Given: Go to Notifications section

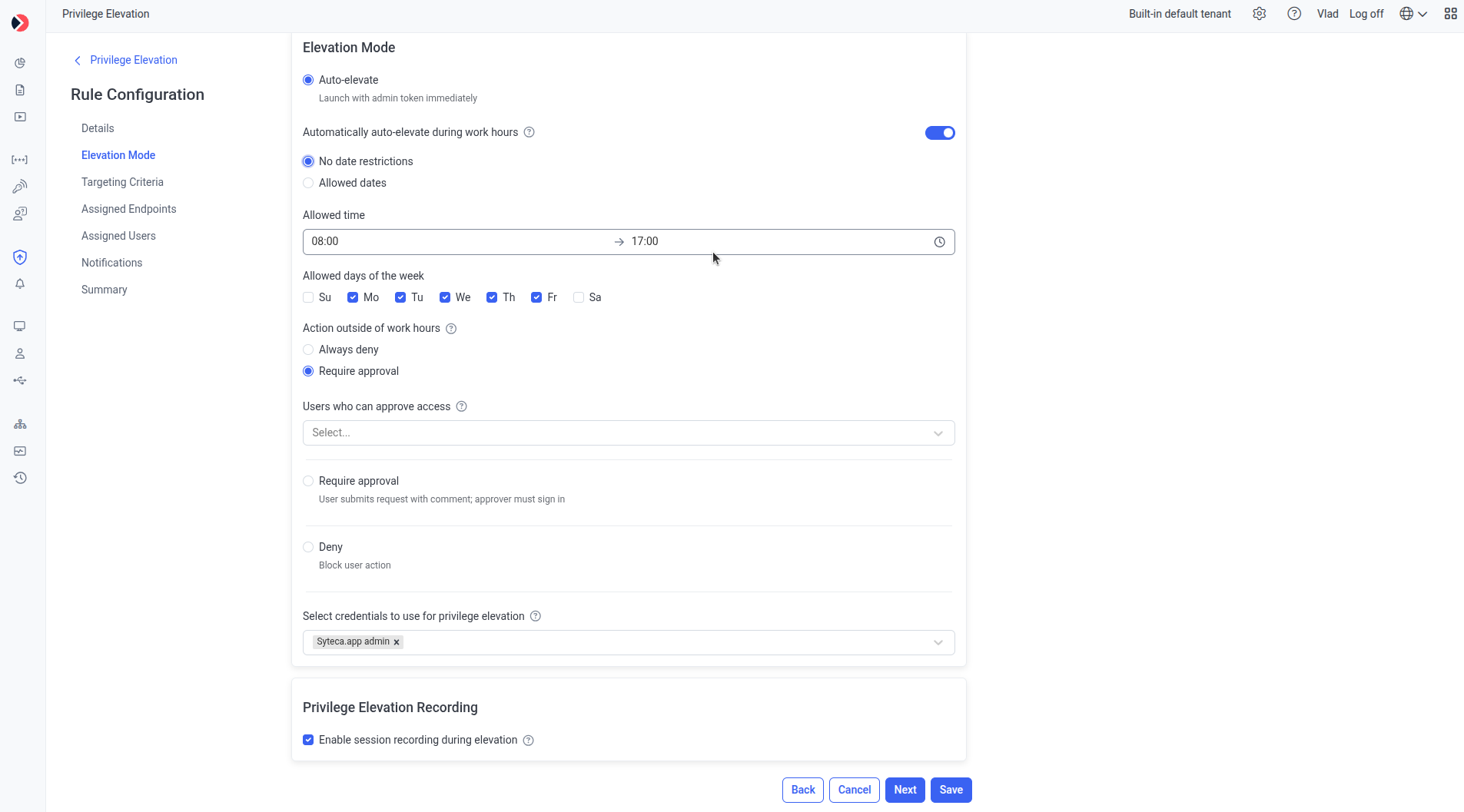Looking at the screenshot, I should point(111,263).
